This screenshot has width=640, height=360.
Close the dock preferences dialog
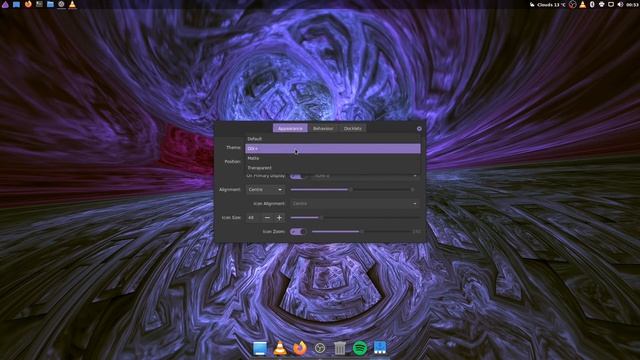click(x=419, y=129)
